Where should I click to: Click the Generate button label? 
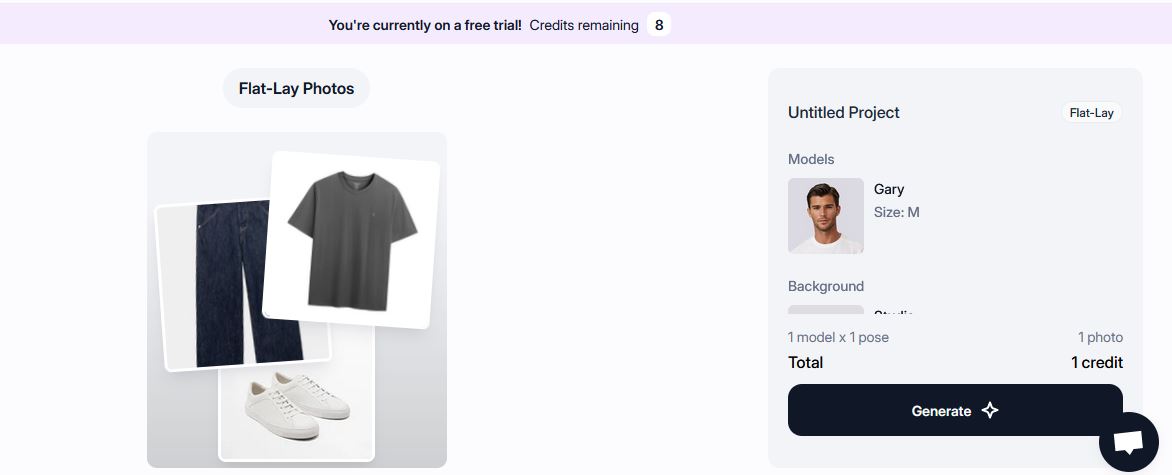pyautogui.click(x=941, y=411)
